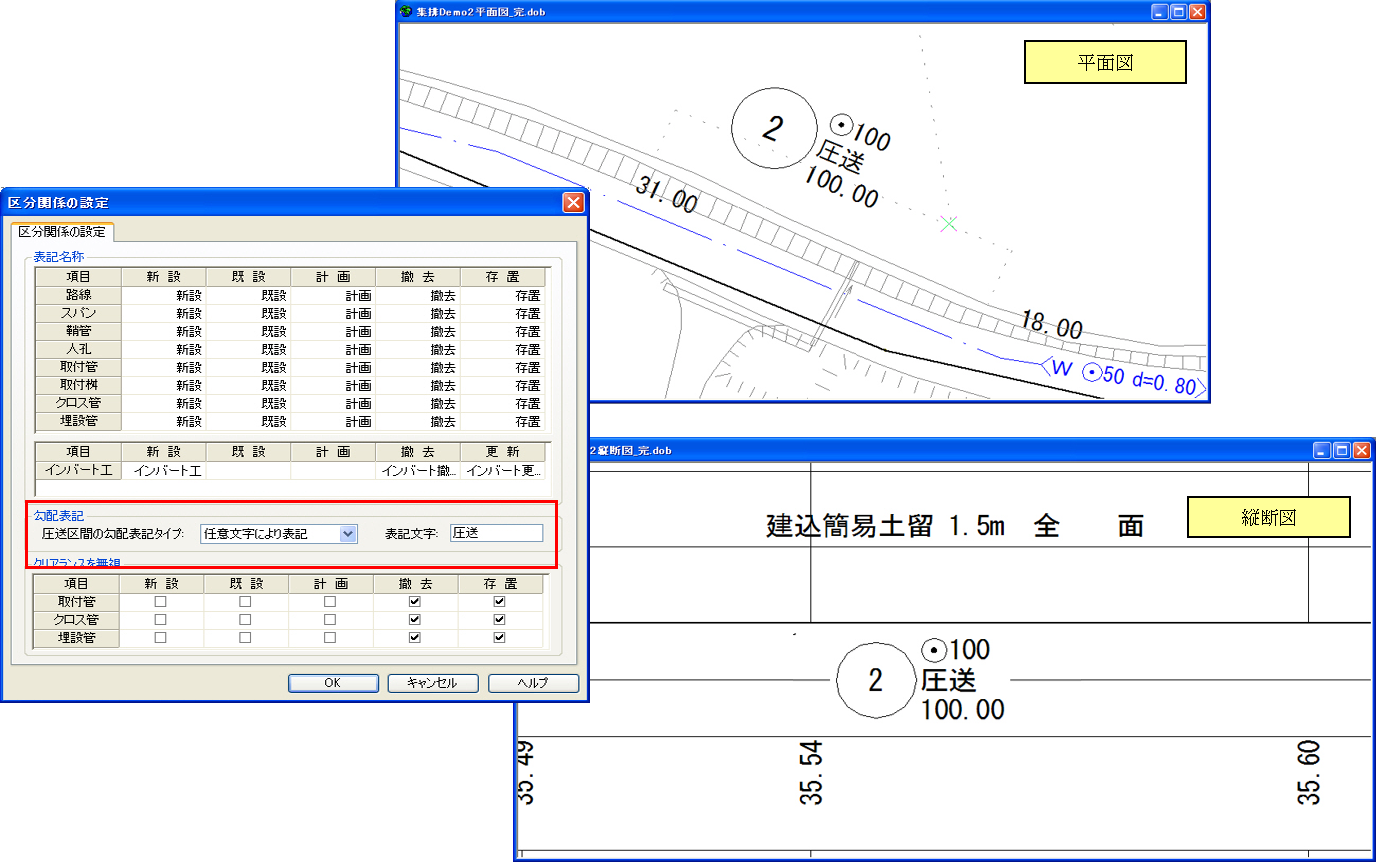Enable 新設 checkbox for 取付管 row
1376x862 pixels.
160,602
